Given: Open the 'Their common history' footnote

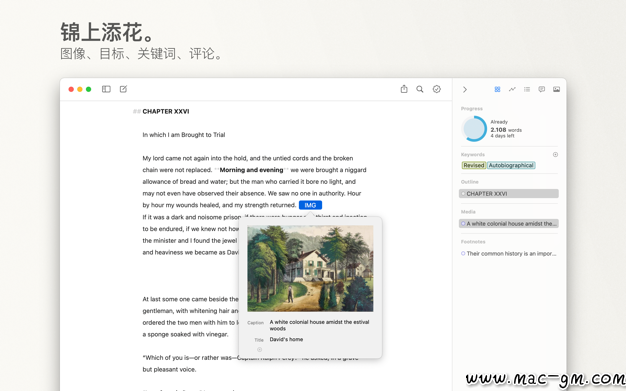Looking at the screenshot, I should 509,254.
